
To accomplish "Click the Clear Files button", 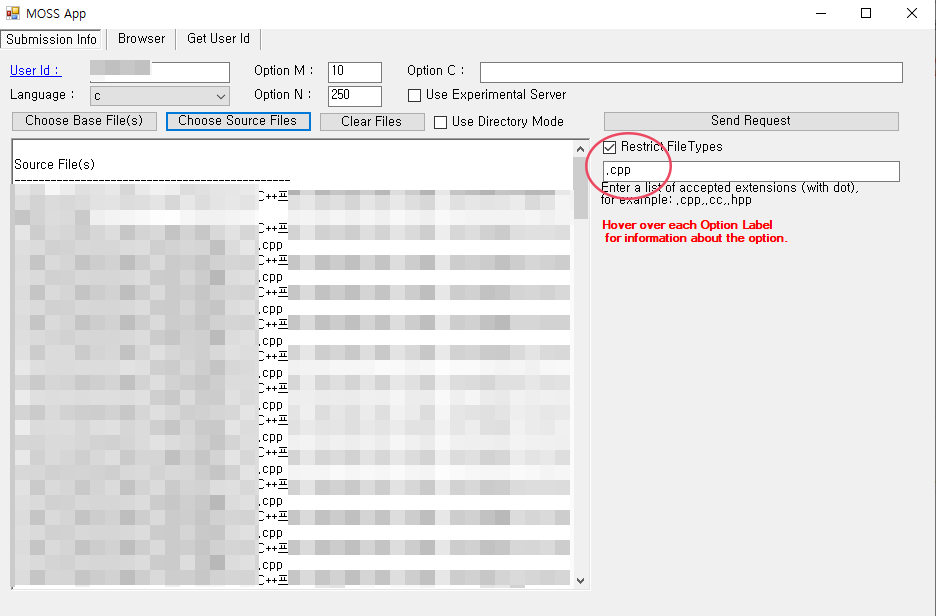I will pos(372,122).
